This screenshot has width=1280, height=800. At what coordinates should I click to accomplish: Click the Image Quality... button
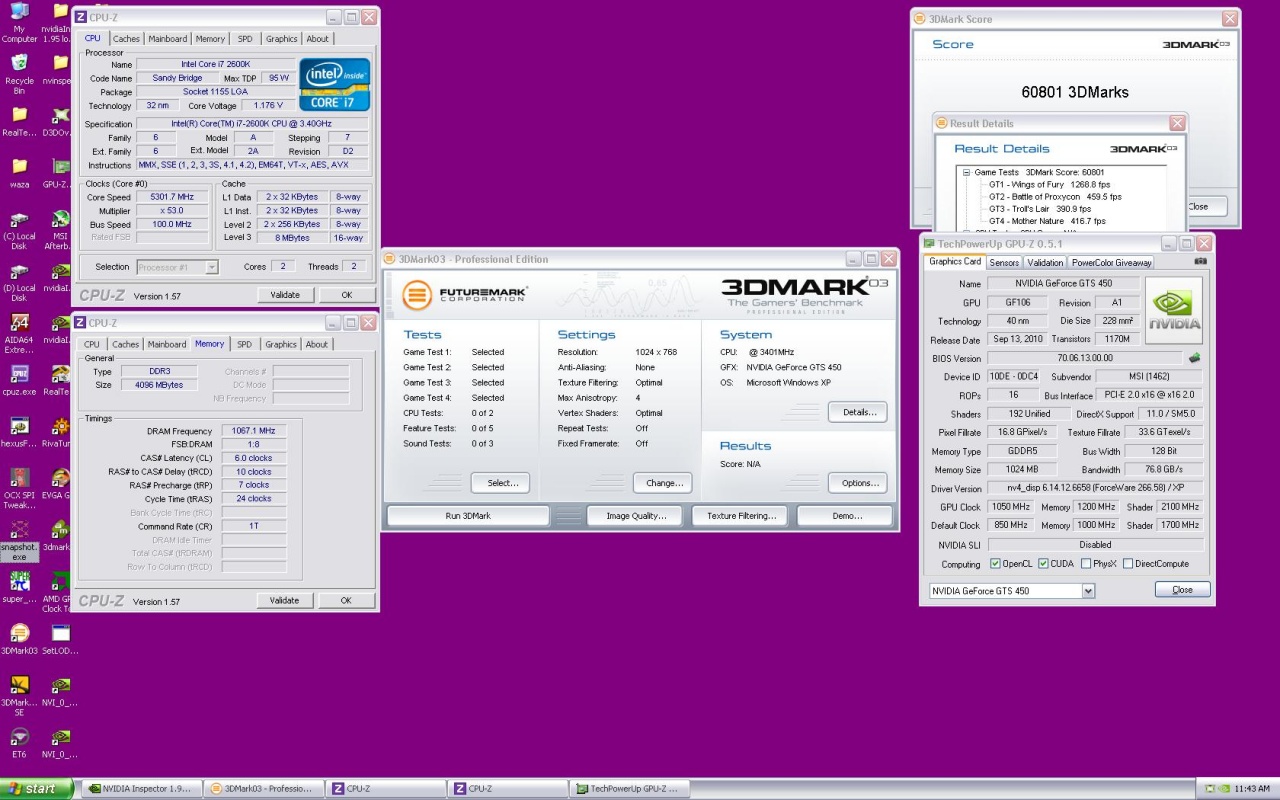pos(633,516)
